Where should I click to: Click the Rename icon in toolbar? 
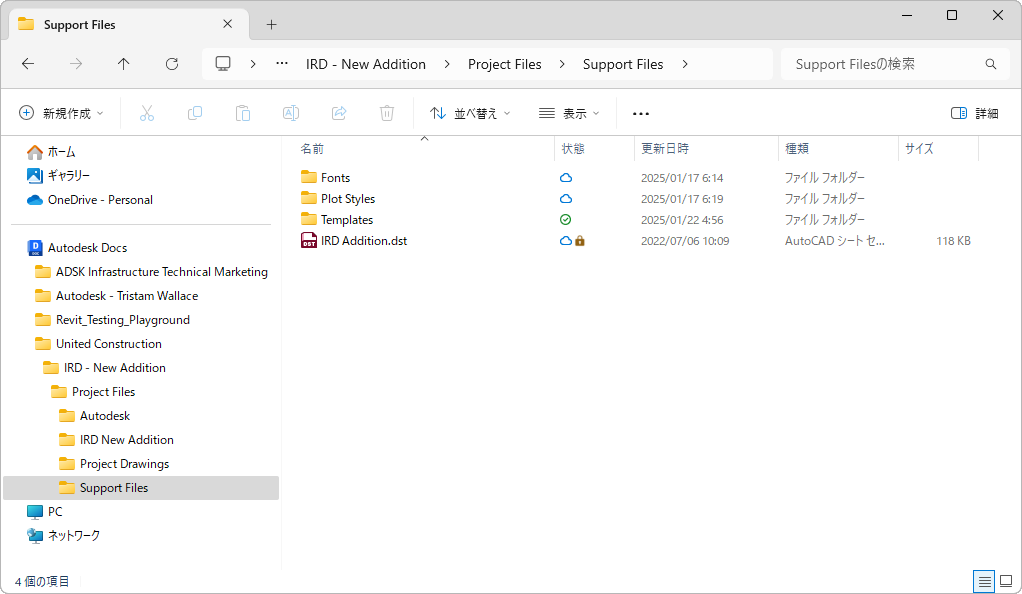tap(291, 113)
